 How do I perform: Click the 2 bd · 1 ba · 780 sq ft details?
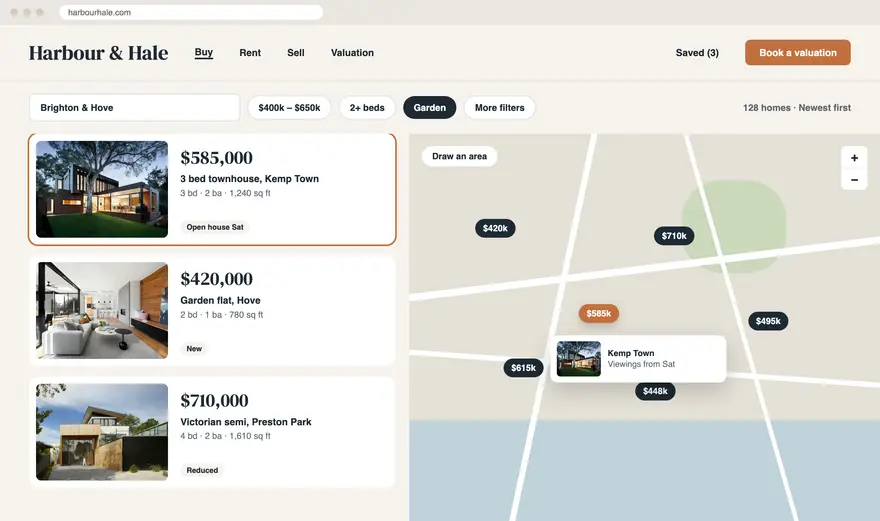221,315
